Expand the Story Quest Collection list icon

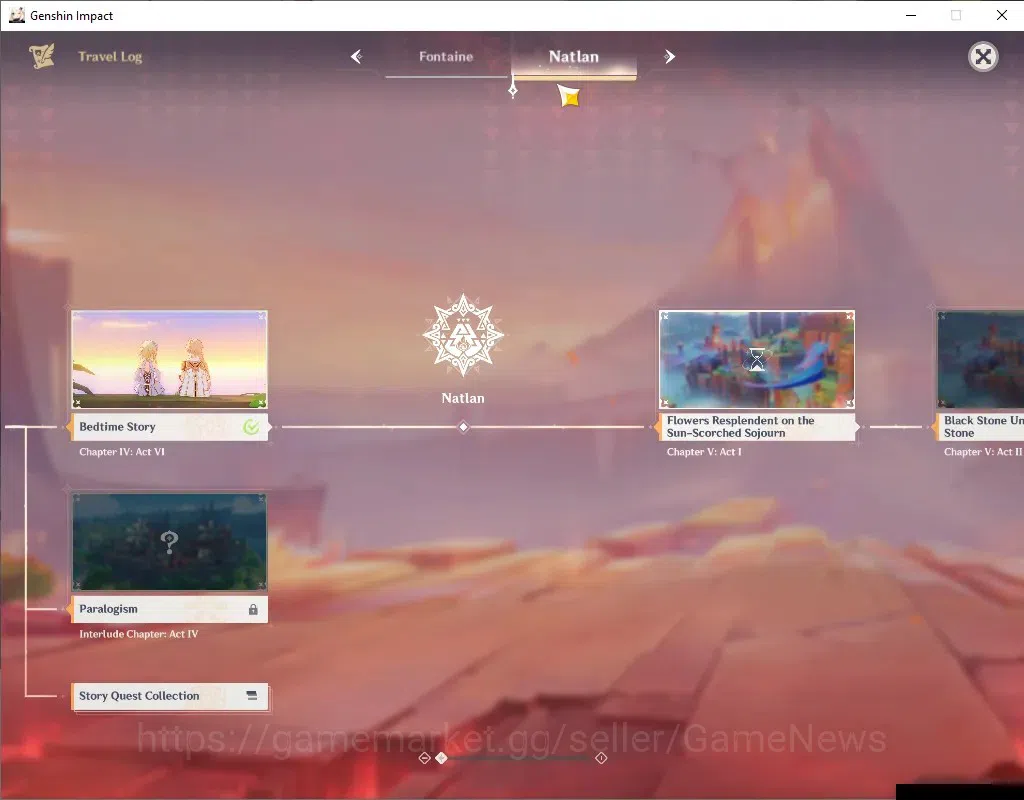click(252, 696)
